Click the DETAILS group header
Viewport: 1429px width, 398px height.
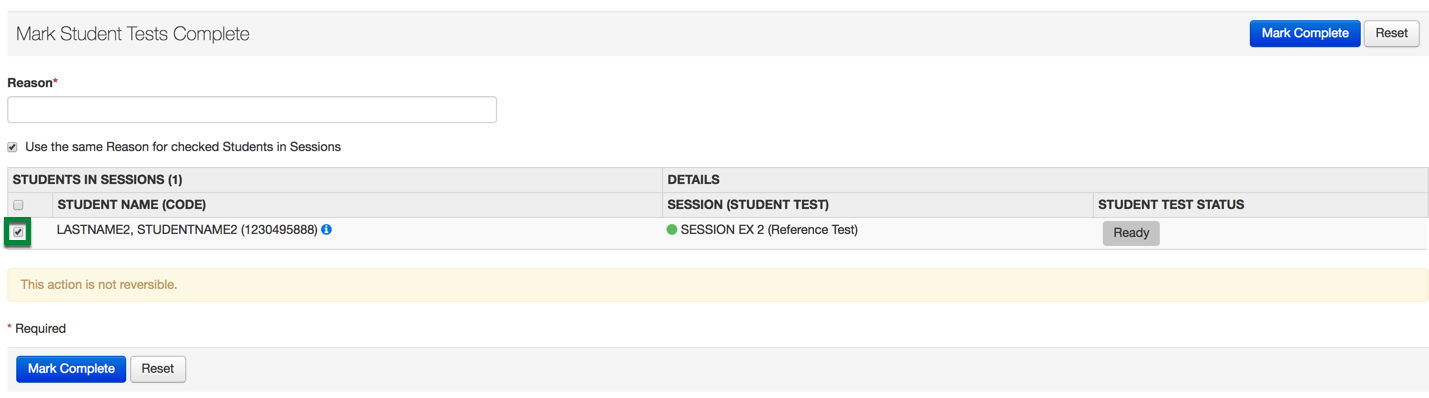[x=694, y=180]
